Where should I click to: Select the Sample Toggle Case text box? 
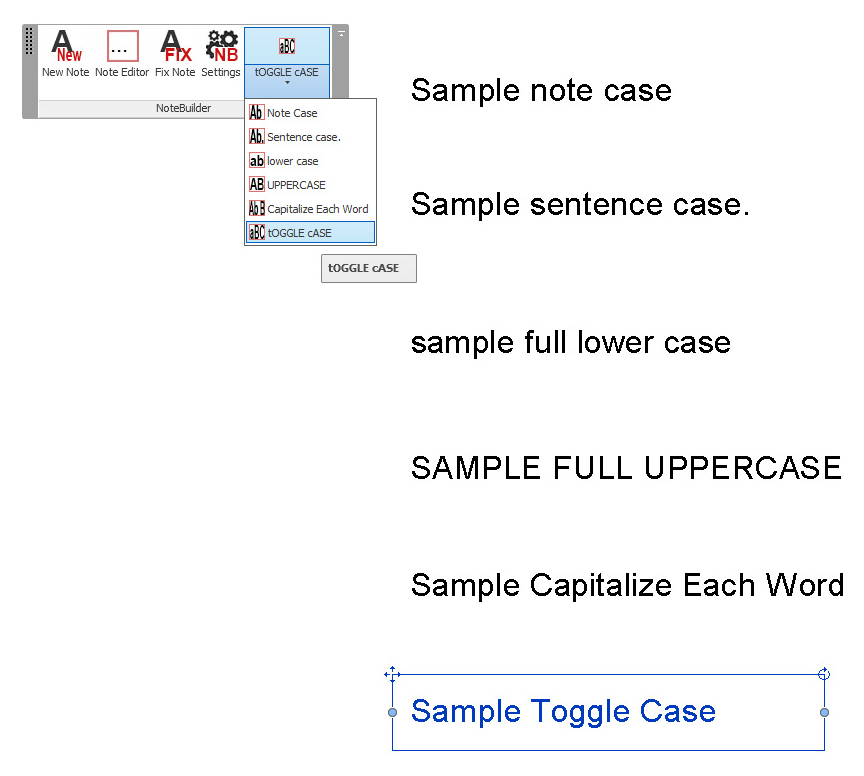coord(563,712)
